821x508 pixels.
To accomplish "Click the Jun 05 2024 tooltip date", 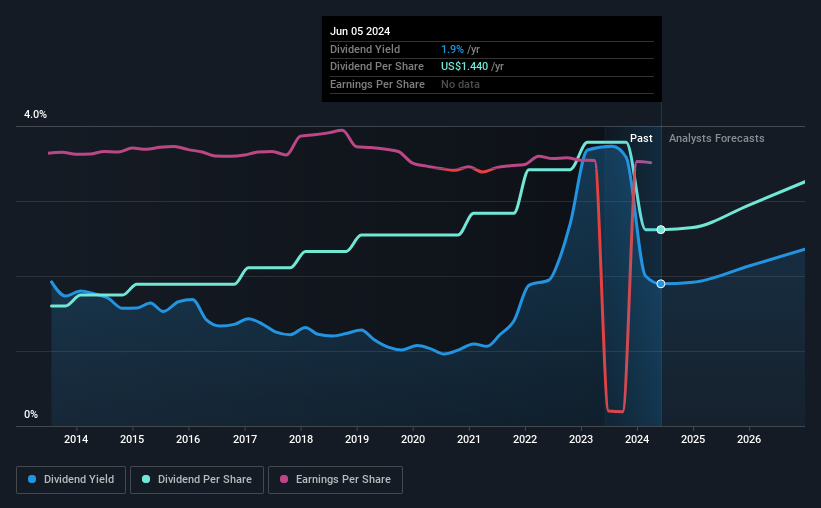I will tap(360, 31).
